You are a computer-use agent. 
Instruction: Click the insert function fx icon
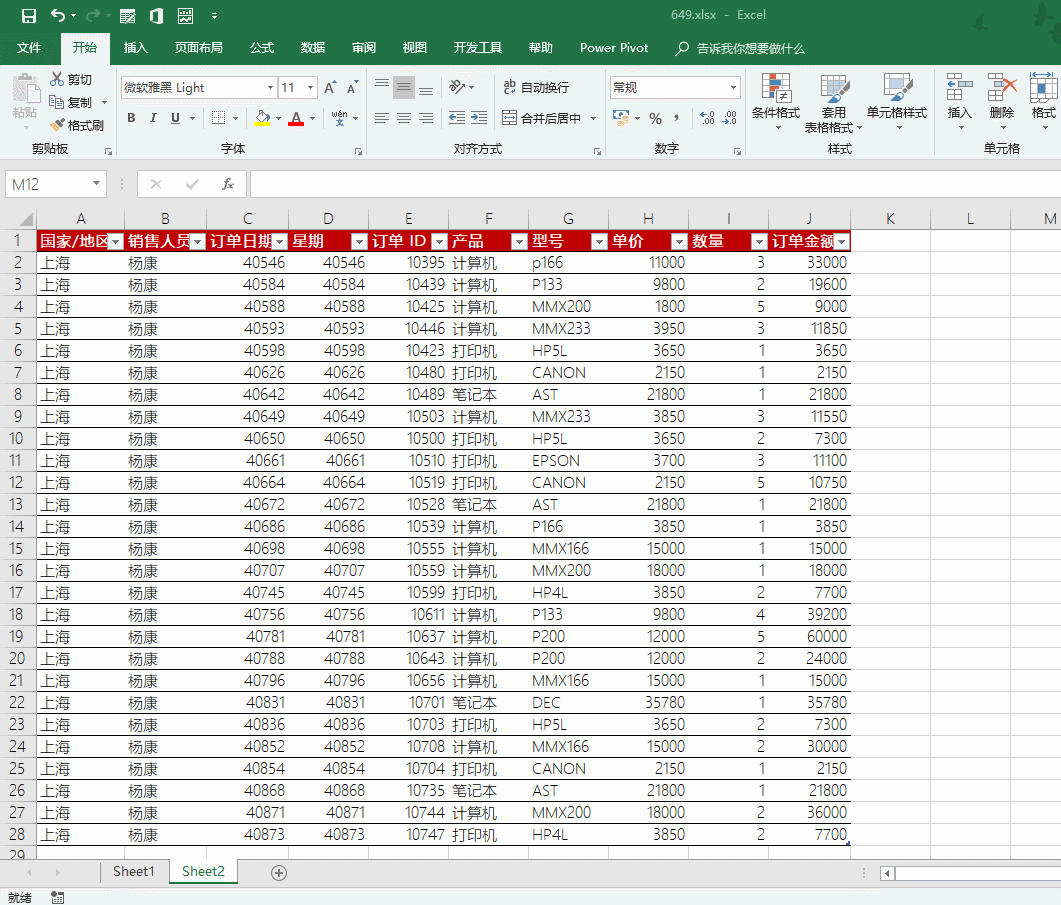tap(228, 184)
